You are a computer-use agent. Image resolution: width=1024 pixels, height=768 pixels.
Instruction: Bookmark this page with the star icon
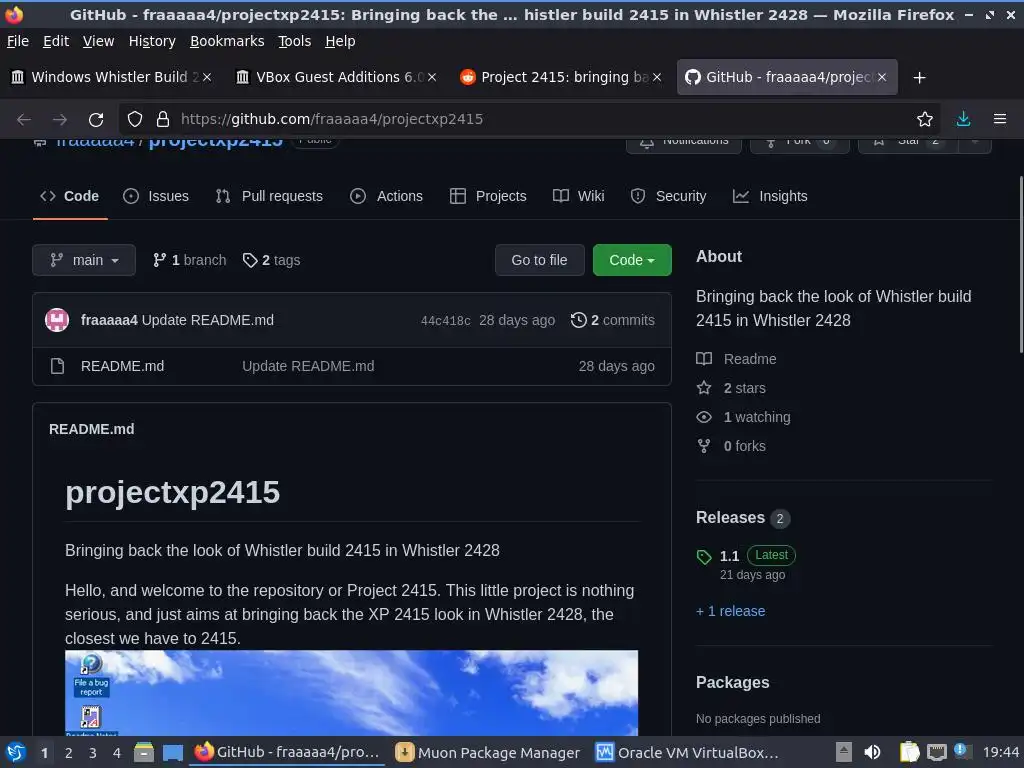[925, 119]
